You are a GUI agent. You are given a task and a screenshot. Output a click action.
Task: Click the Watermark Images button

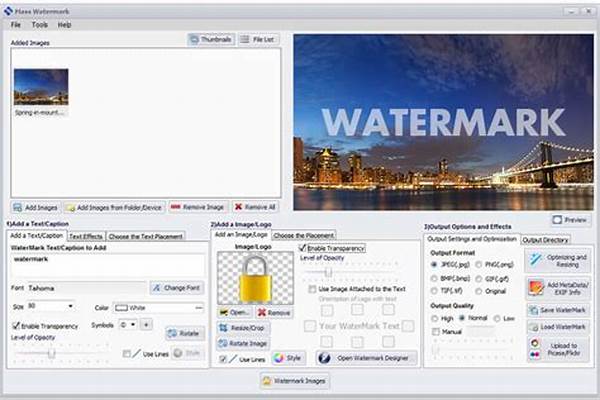coord(295,380)
